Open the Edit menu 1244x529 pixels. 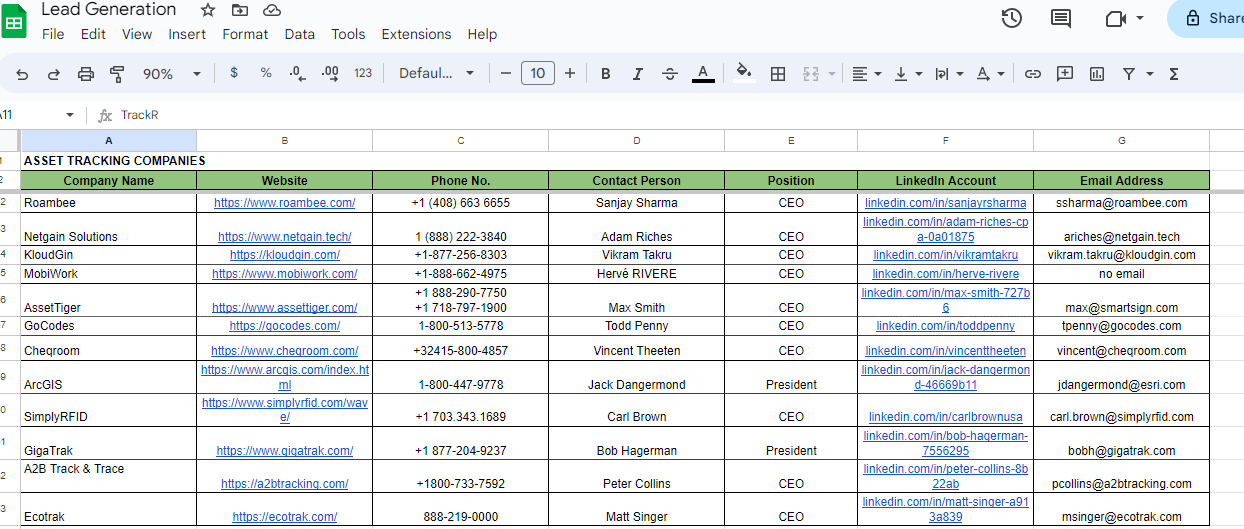pos(93,34)
